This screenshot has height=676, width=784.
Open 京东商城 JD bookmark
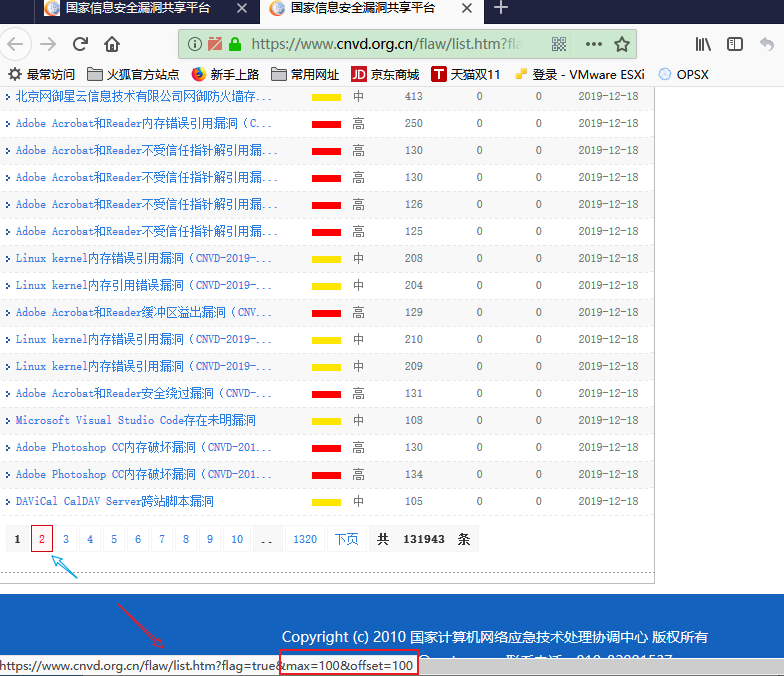click(x=385, y=74)
